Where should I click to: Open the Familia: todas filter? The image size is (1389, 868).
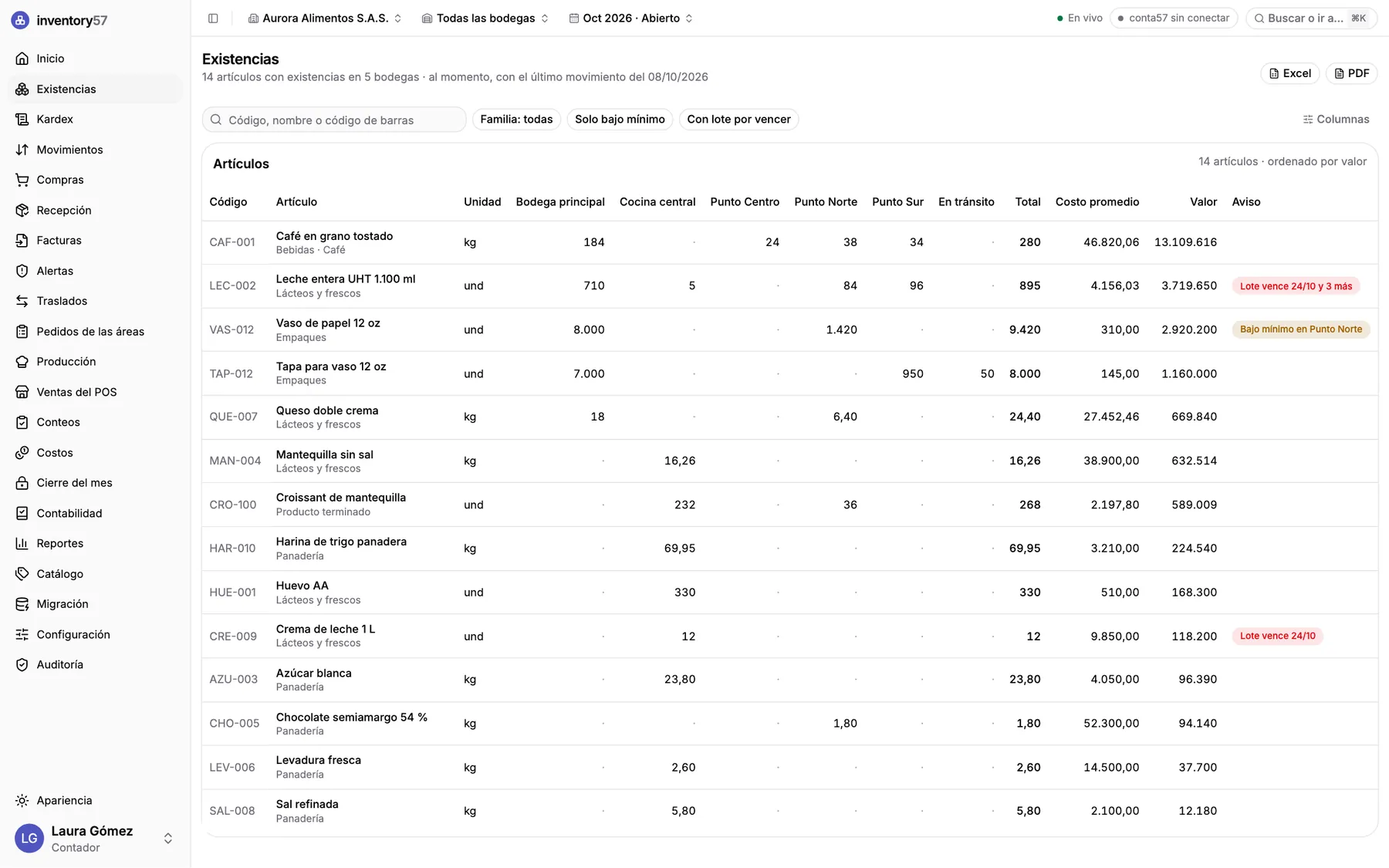(516, 119)
